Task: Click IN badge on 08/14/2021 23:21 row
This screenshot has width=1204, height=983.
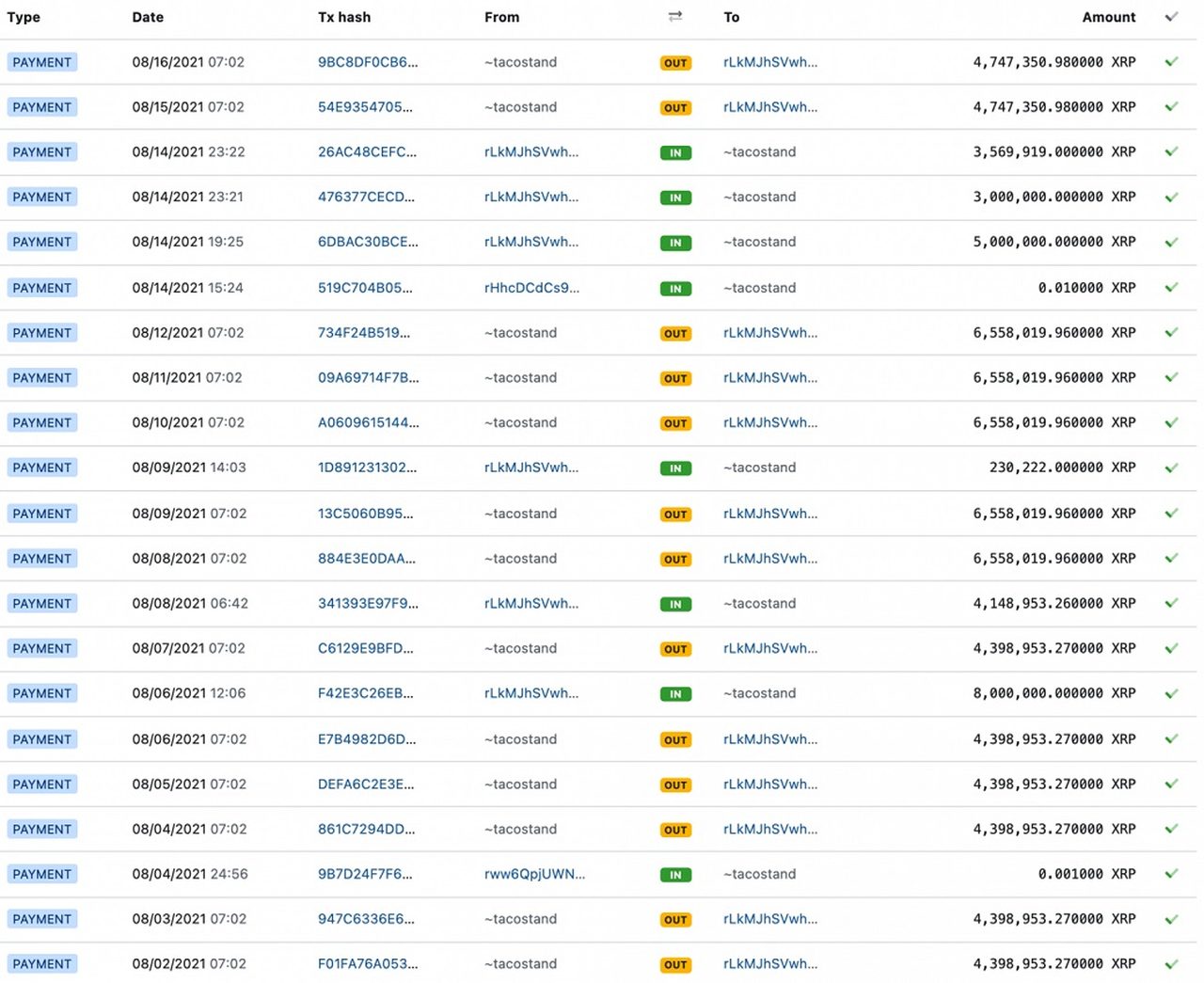Action: (x=675, y=198)
